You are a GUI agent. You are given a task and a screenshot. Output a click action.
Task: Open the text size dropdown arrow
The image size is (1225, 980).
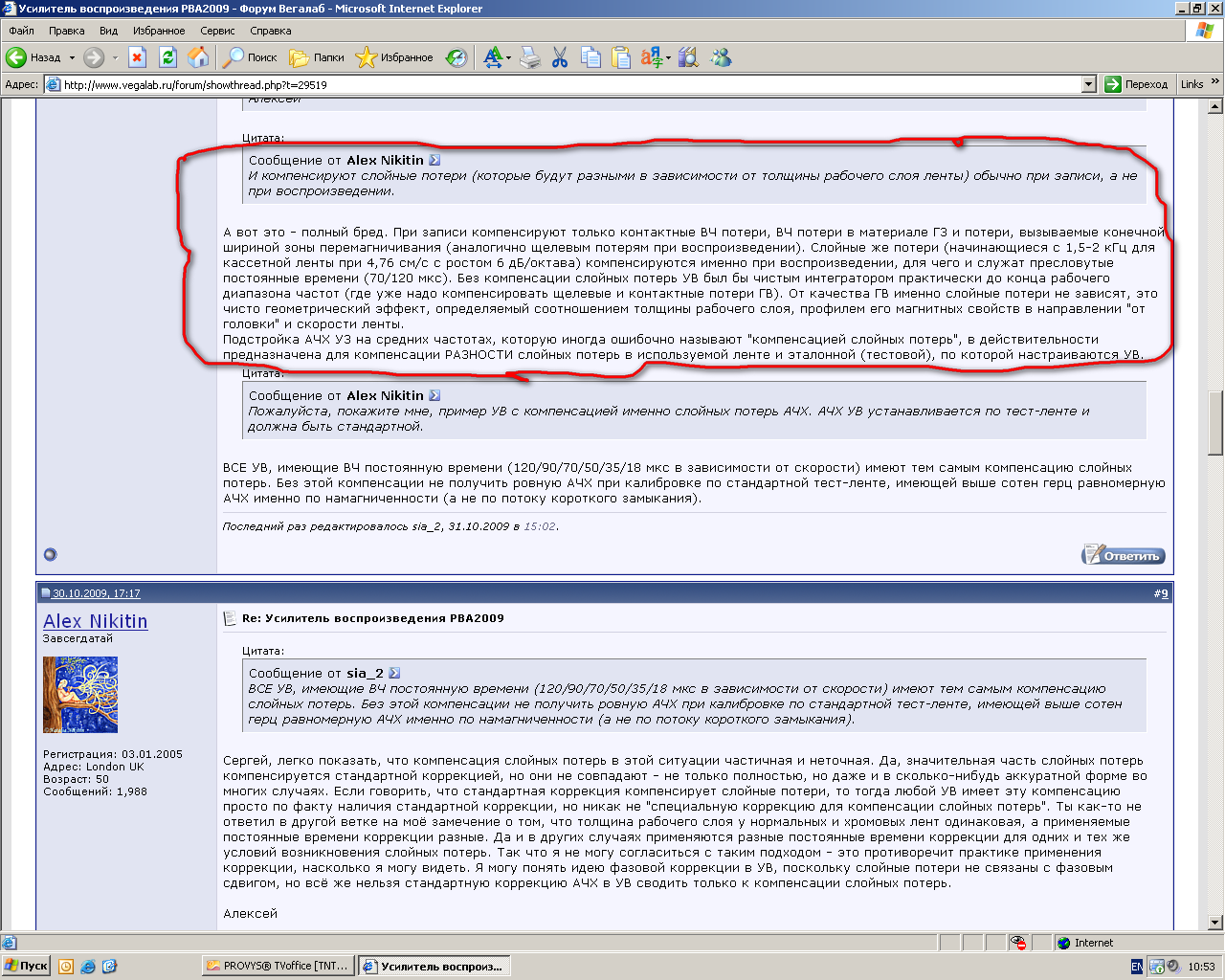click(509, 57)
